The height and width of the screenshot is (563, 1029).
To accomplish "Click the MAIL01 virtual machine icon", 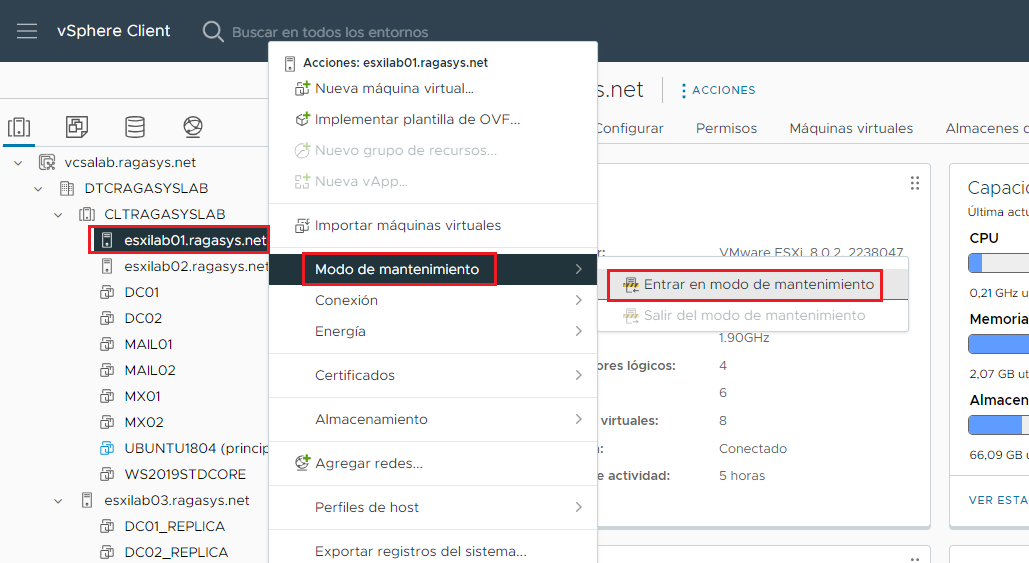I will point(106,344).
